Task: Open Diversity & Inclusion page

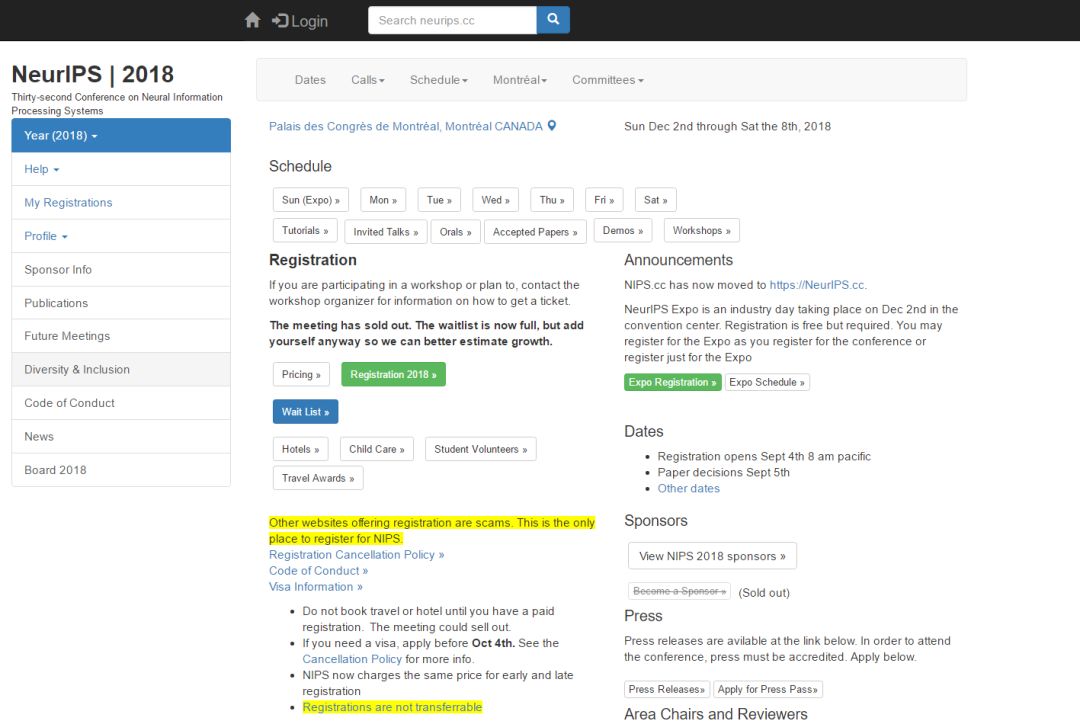Action: coord(121,370)
